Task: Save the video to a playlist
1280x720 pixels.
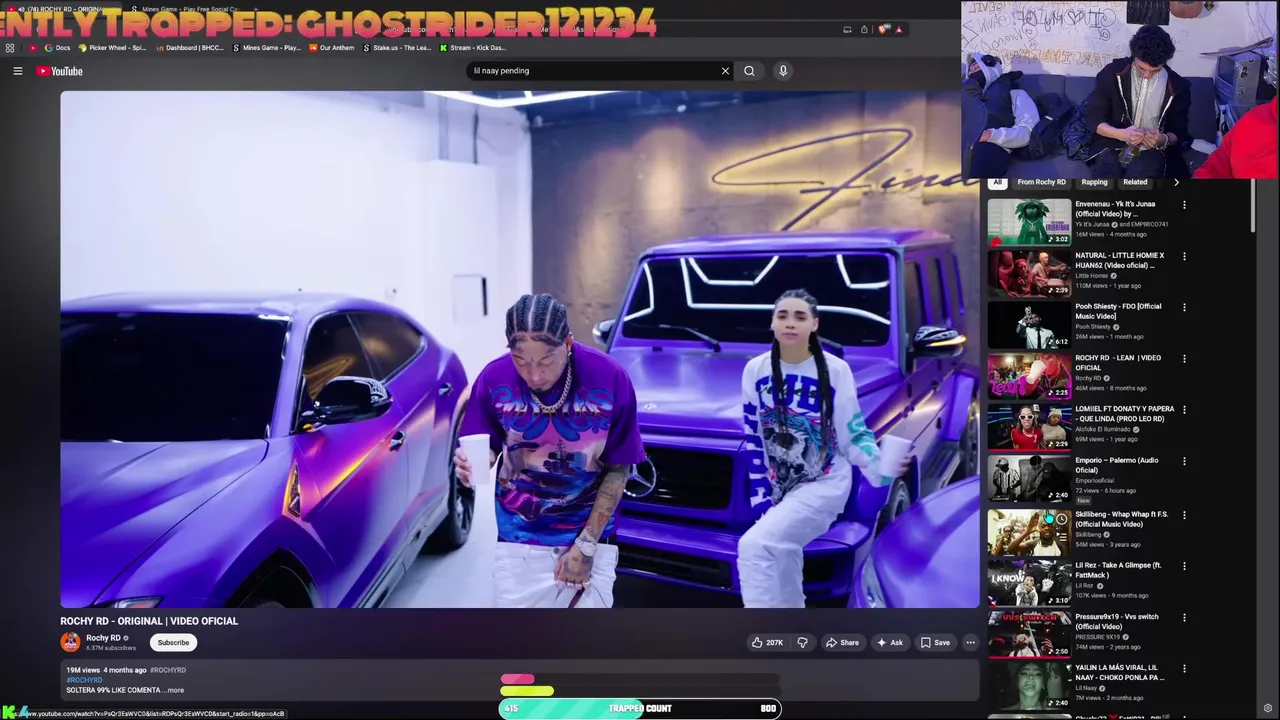Action: click(935, 643)
